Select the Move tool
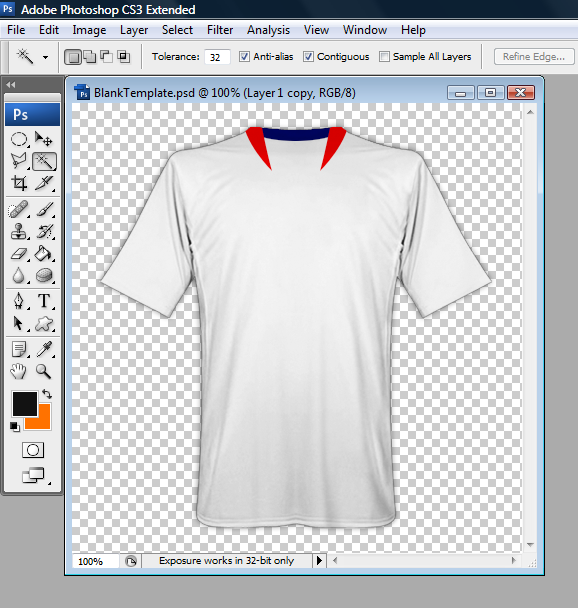This screenshot has width=578, height=608. (x=44, y=139)
